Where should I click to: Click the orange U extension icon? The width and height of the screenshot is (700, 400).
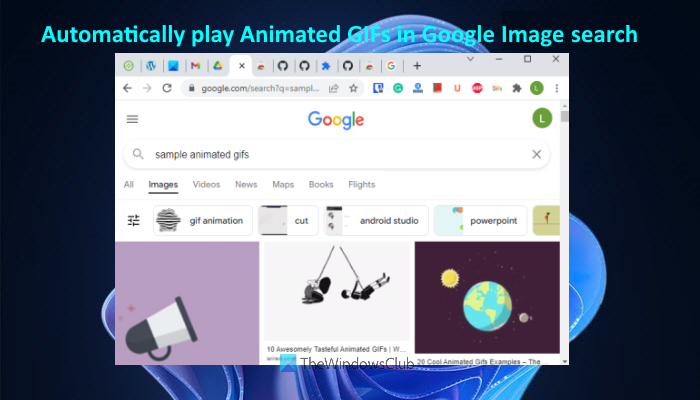pyautogui.click(x=457, y=88)
